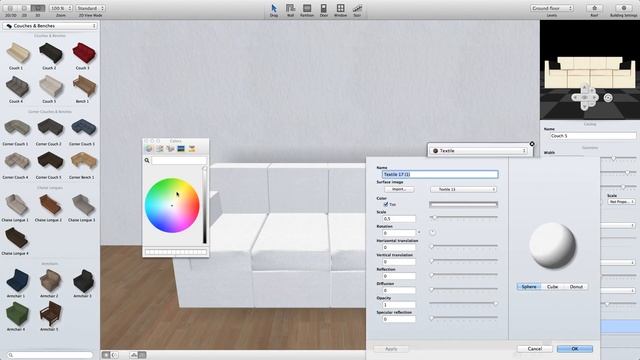Cancel the material dialog
This screenshot has height=360, width=640.
[535, 349]
